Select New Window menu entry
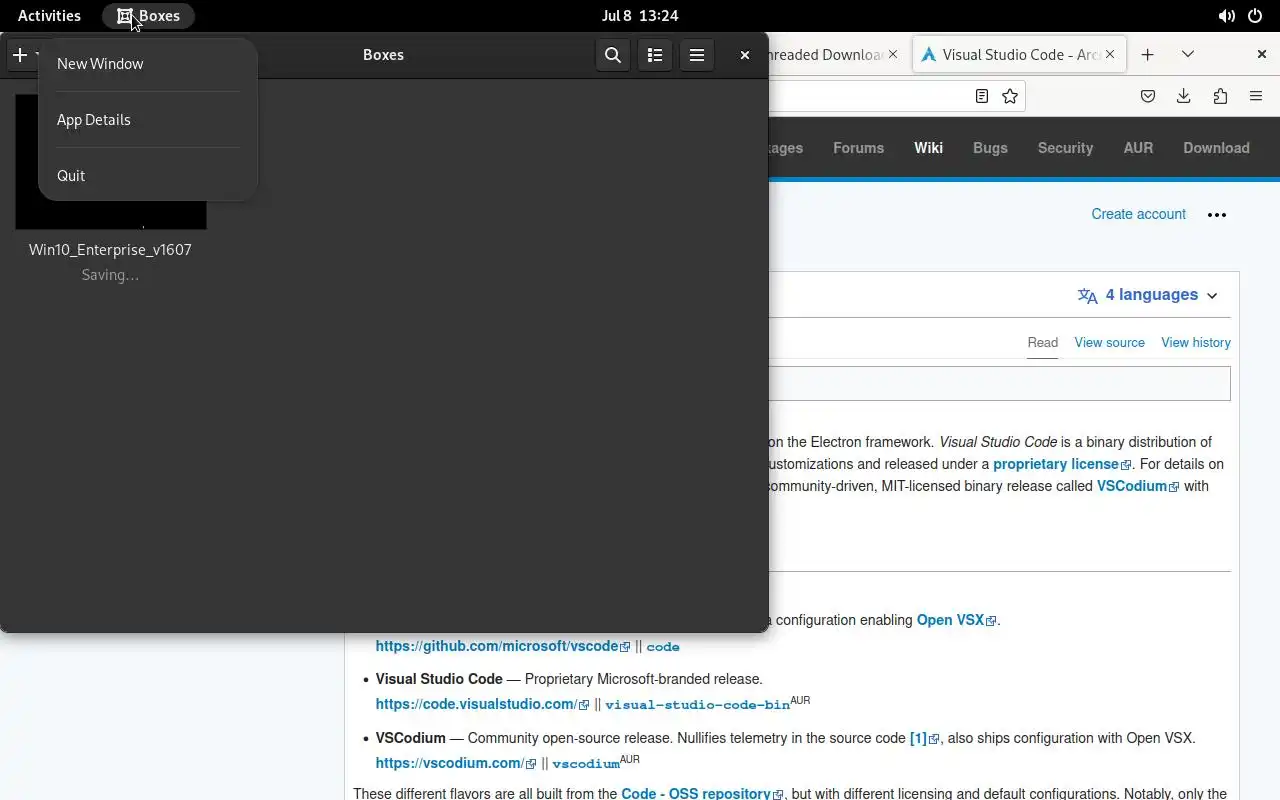This screenshot has width=1280, height=800. tap(147, 63)
